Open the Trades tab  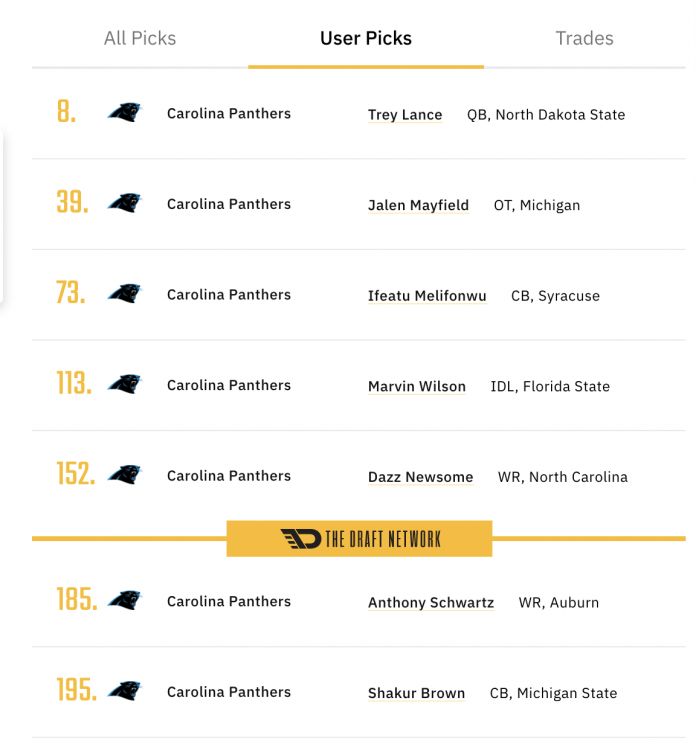click(585, 39)
